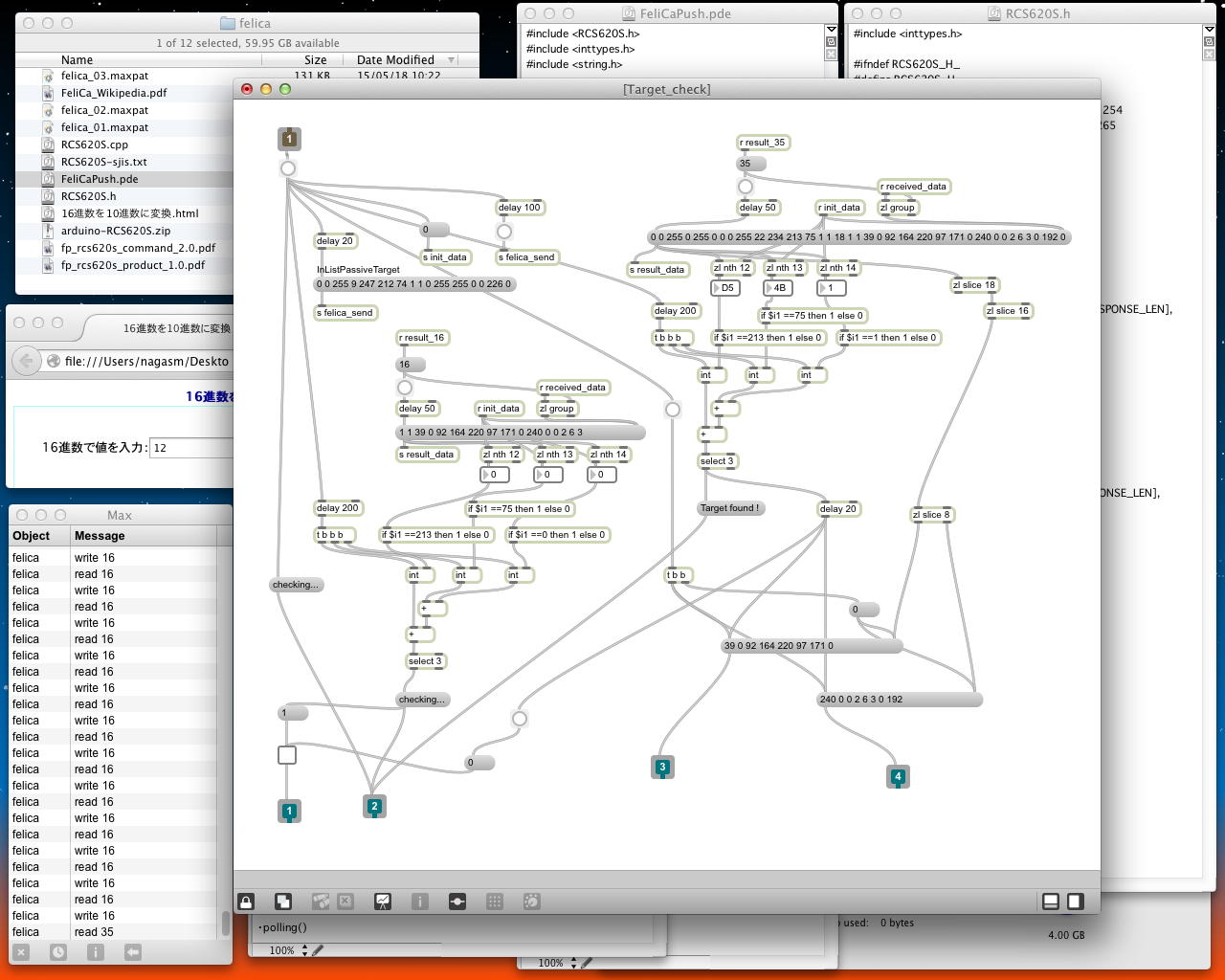
Task: Click the info icon in Max window
Action: [95, 952]
